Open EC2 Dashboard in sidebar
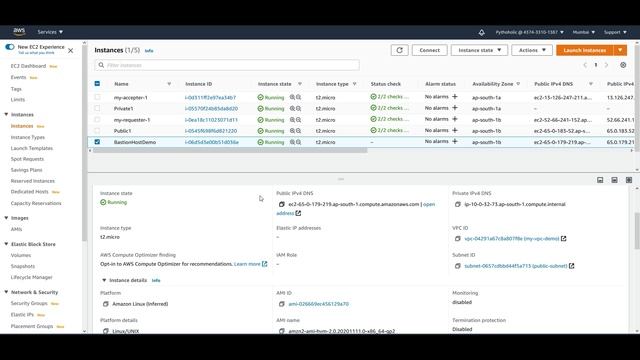 click(x=28, y=66)
